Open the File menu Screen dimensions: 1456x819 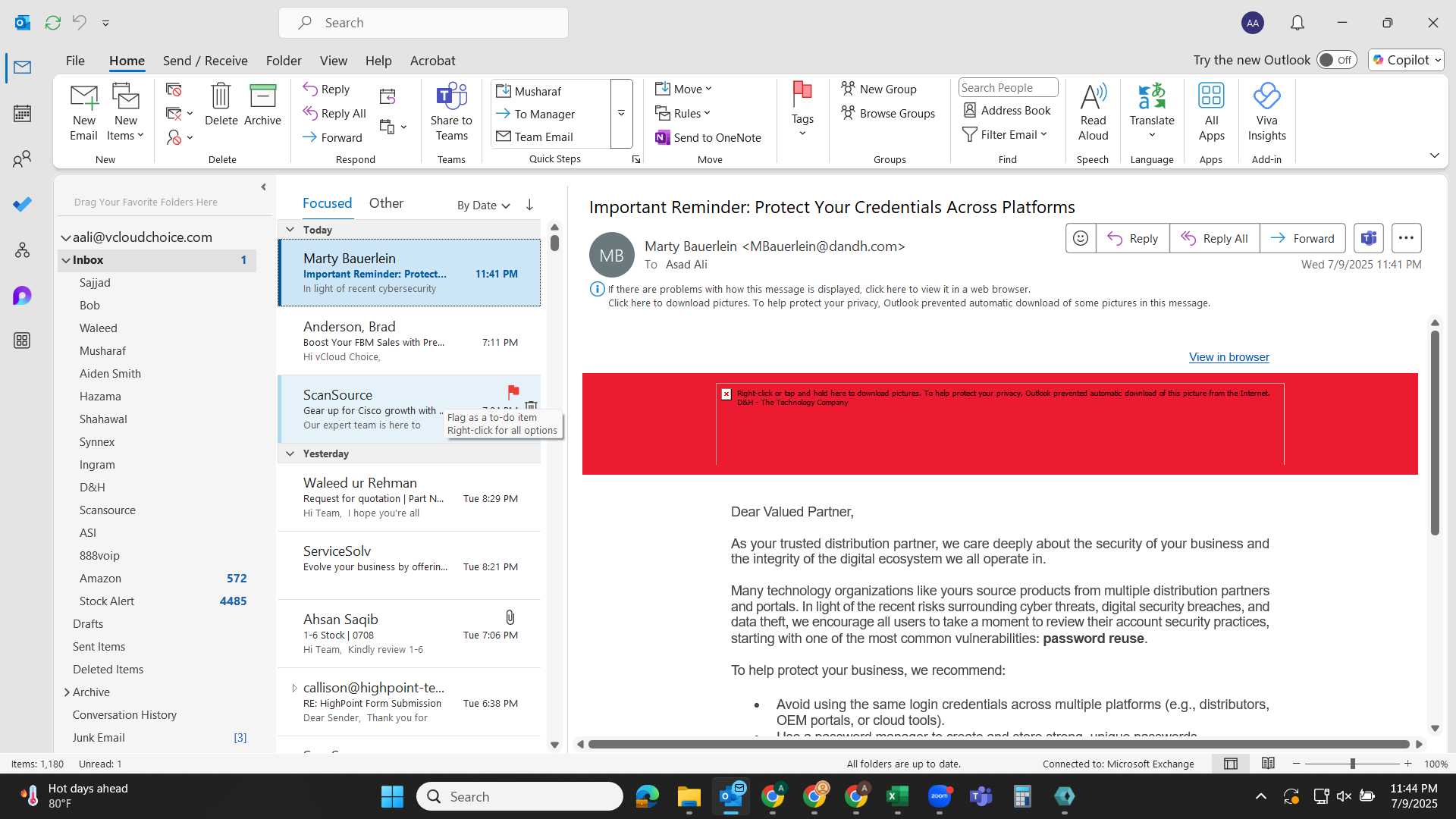click(x=75, y=61)
